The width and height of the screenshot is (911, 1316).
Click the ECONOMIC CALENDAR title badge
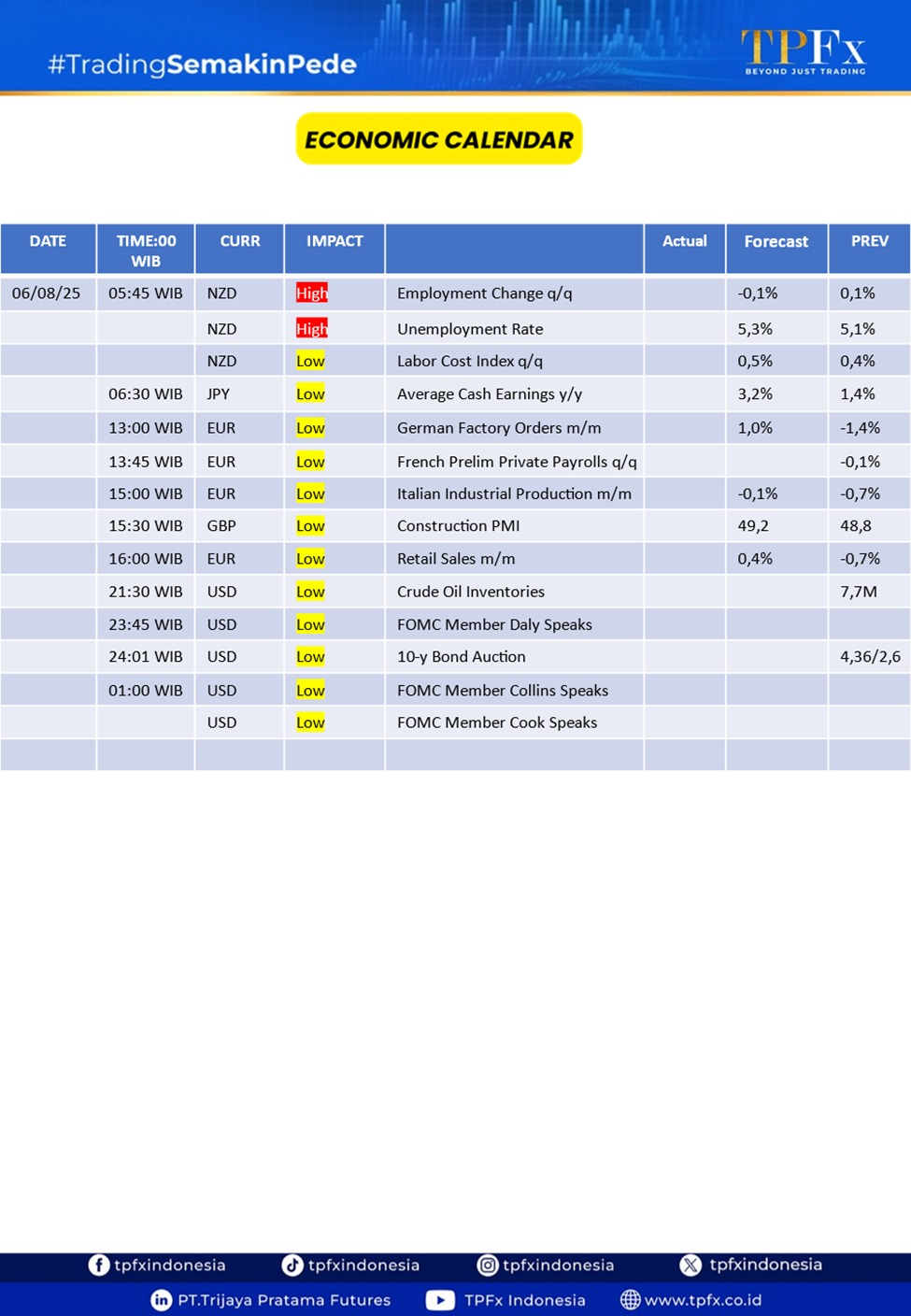[439, 139]
